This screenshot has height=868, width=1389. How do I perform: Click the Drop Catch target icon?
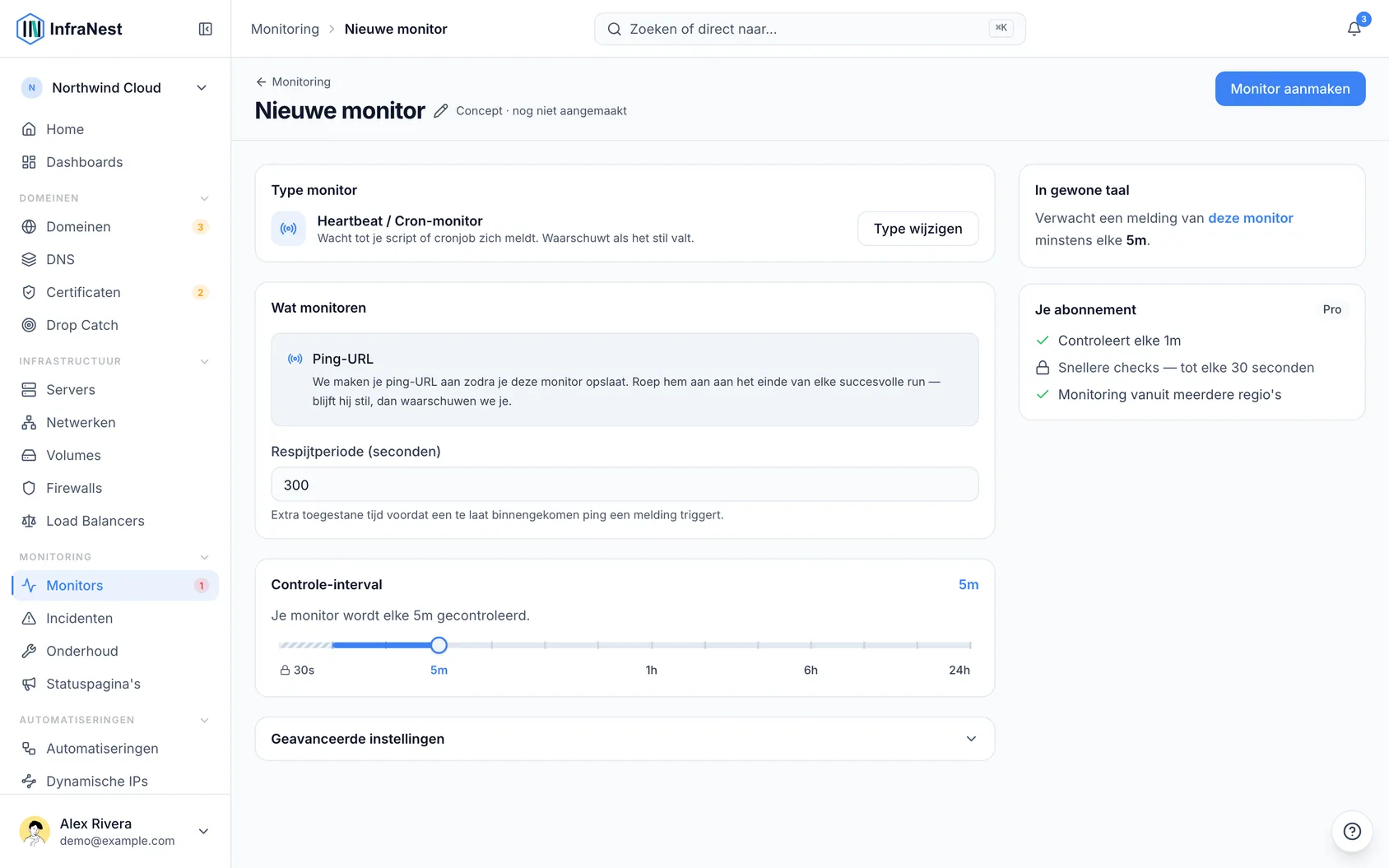(29, 325)
